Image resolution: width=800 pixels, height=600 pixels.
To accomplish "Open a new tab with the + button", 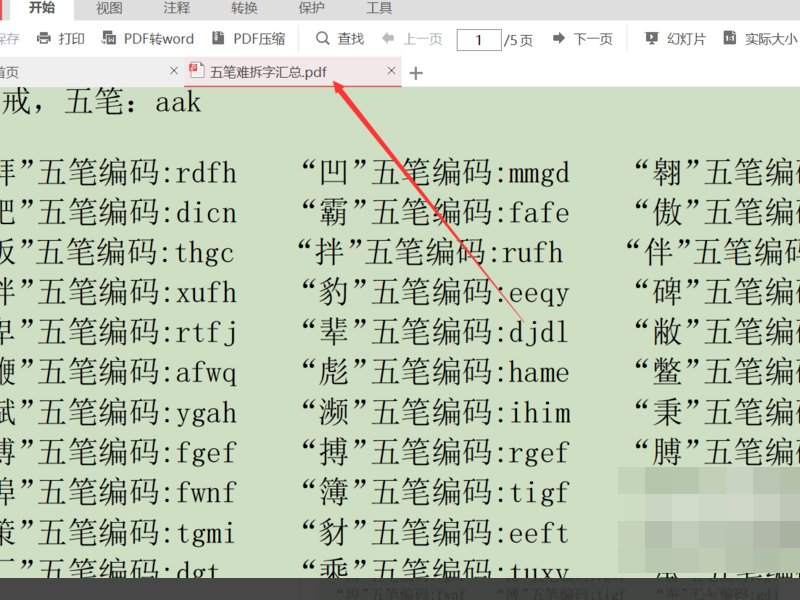I will tap(415, 71).
